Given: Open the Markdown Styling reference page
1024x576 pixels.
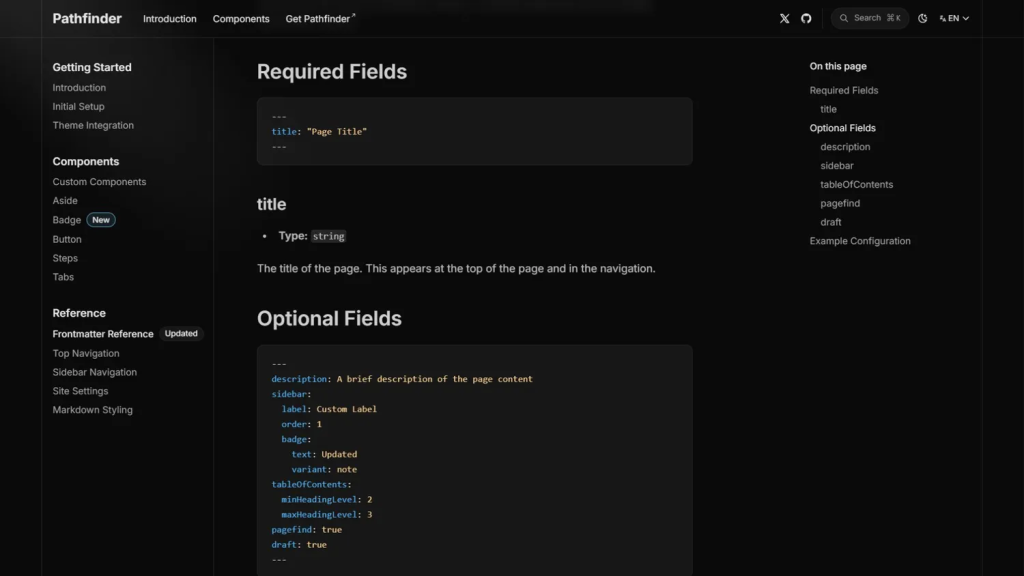Looking at the screenshot, I should click(x=92, y=409).
